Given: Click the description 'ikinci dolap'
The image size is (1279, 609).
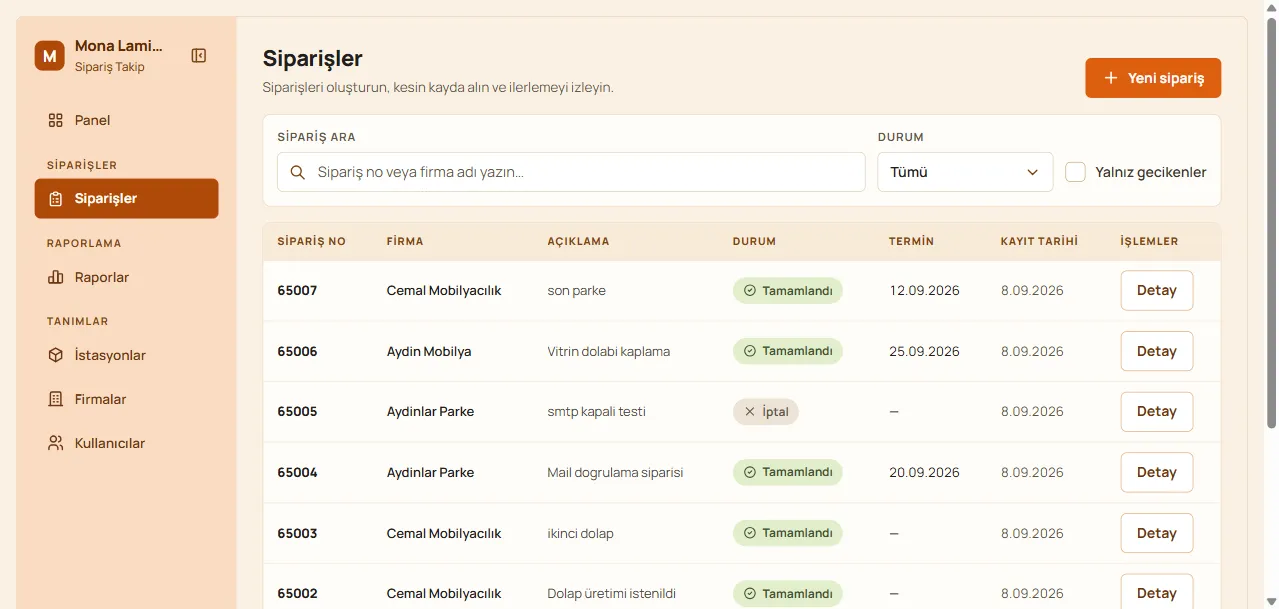Looking at the screenshot, I should [581, 533].
